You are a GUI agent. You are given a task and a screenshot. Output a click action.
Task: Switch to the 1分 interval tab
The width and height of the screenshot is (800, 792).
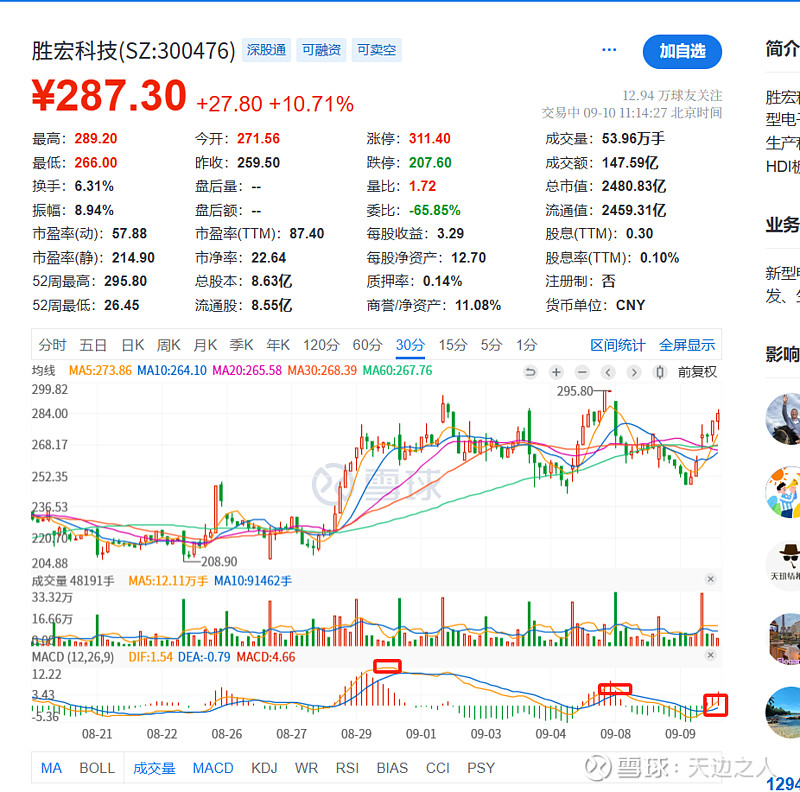coord(526,345)
